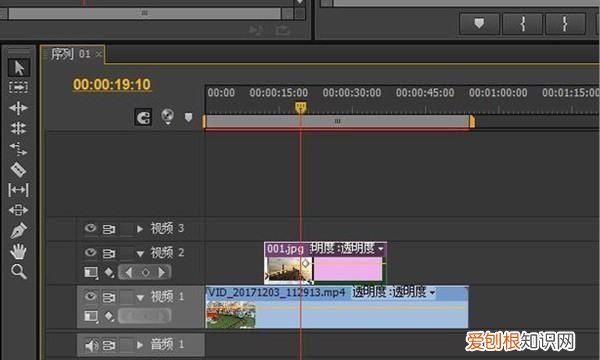The image size is (600, 360).
Task: Toggle track lock box on 视频 1
Action: pyautogui.click(x=126, y=297)
